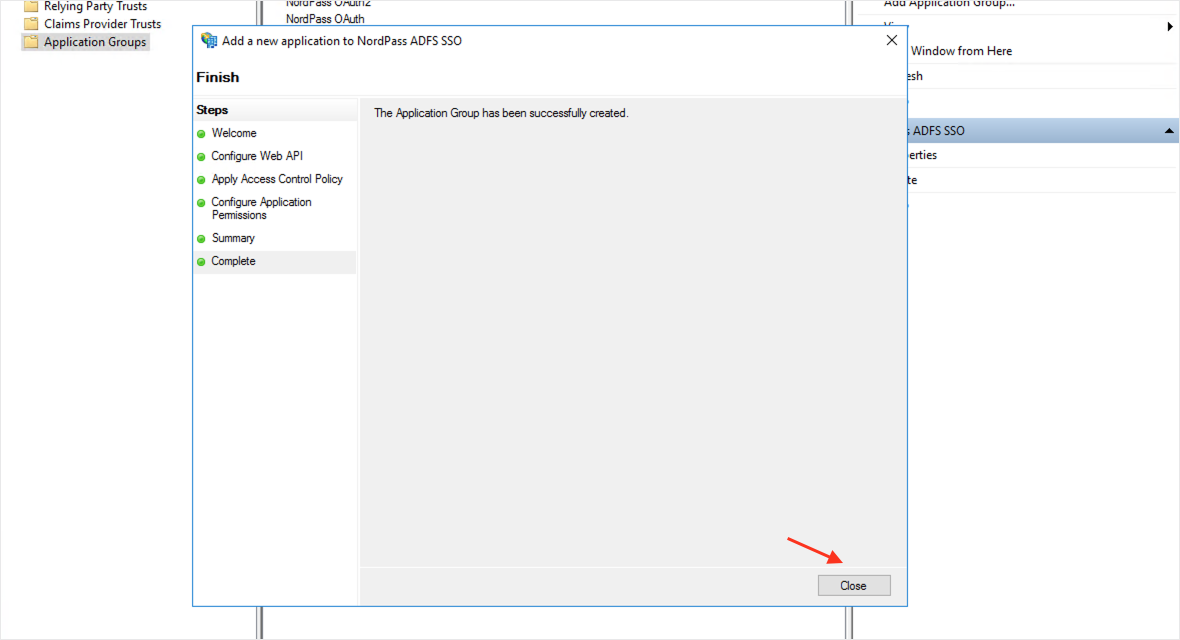1180x640 pixels.
Task: Select Application Groups in the tree
Action: coord(95,42)
